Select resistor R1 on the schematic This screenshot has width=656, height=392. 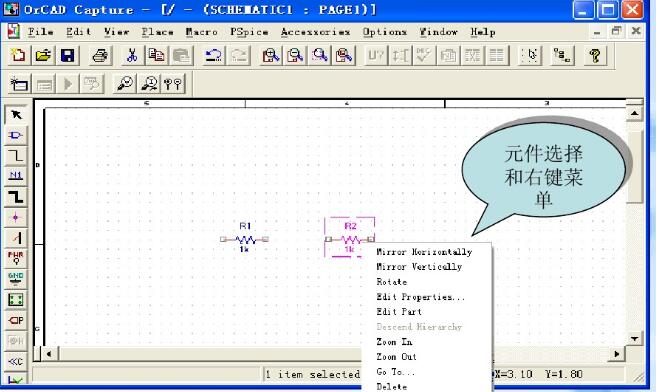[x=245, y=239]
